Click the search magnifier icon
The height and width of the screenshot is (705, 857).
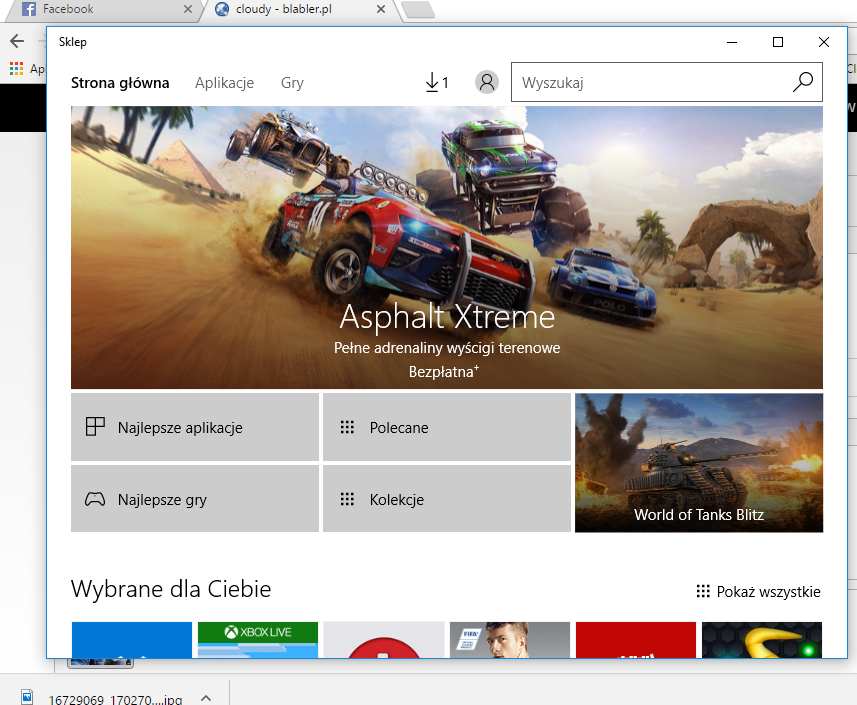[803, 82]
